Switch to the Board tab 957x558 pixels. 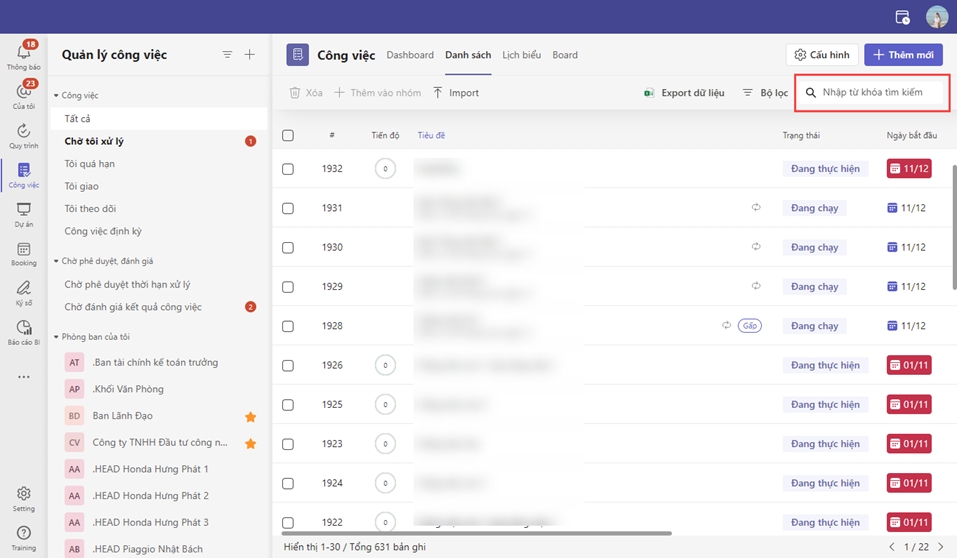point(565,55)
